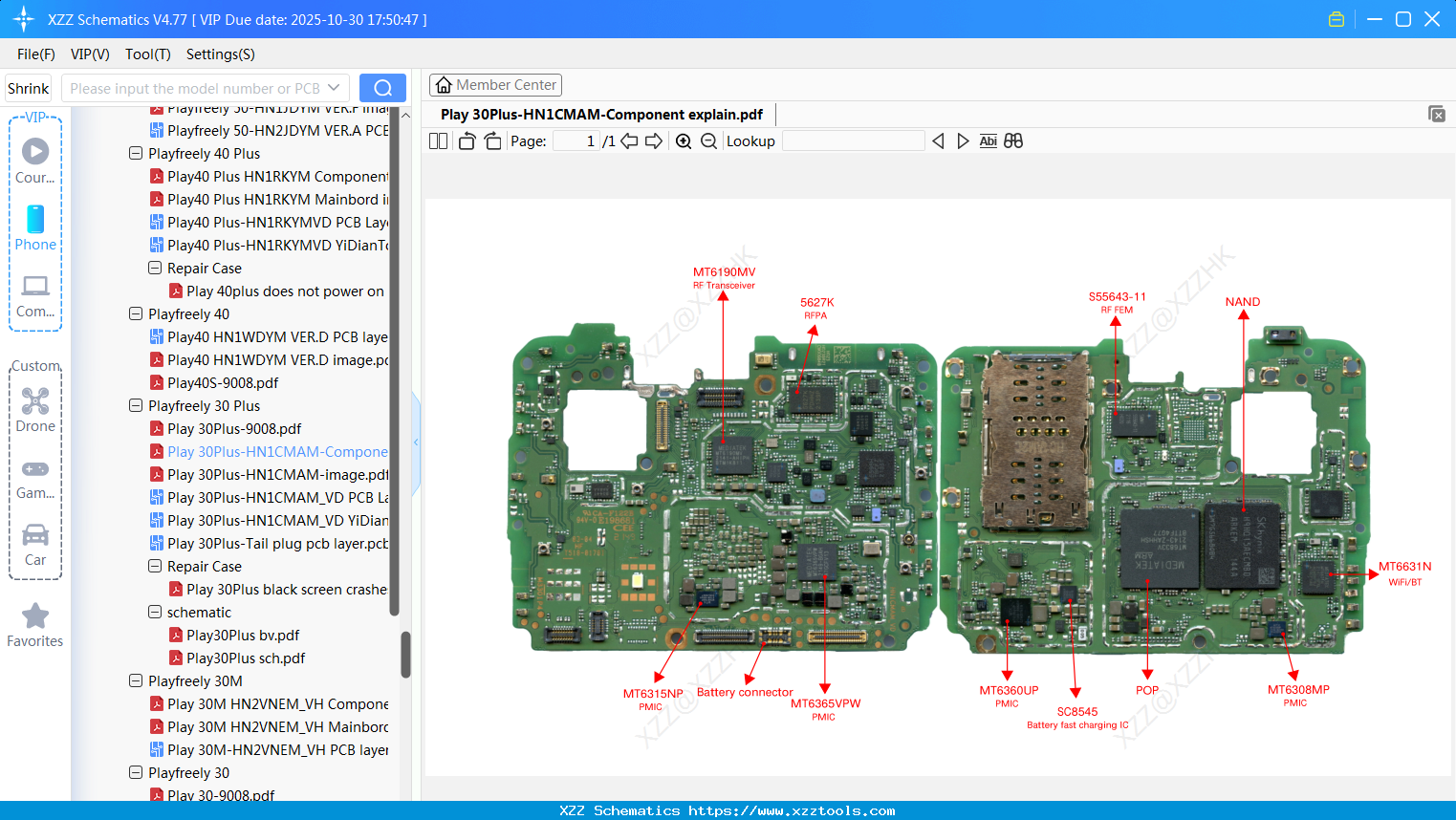Click the Lookup text field

click(853, 141)
